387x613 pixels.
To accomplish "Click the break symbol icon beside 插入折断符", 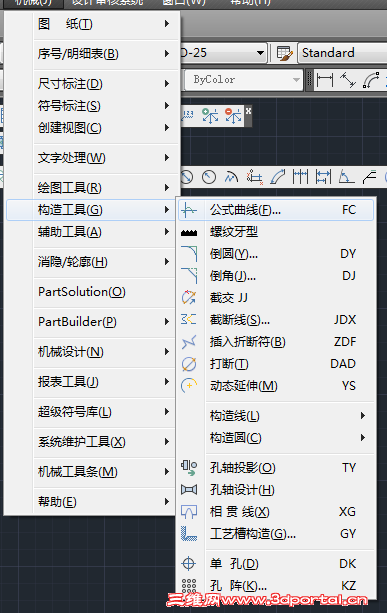I will (x=189, y=342).
